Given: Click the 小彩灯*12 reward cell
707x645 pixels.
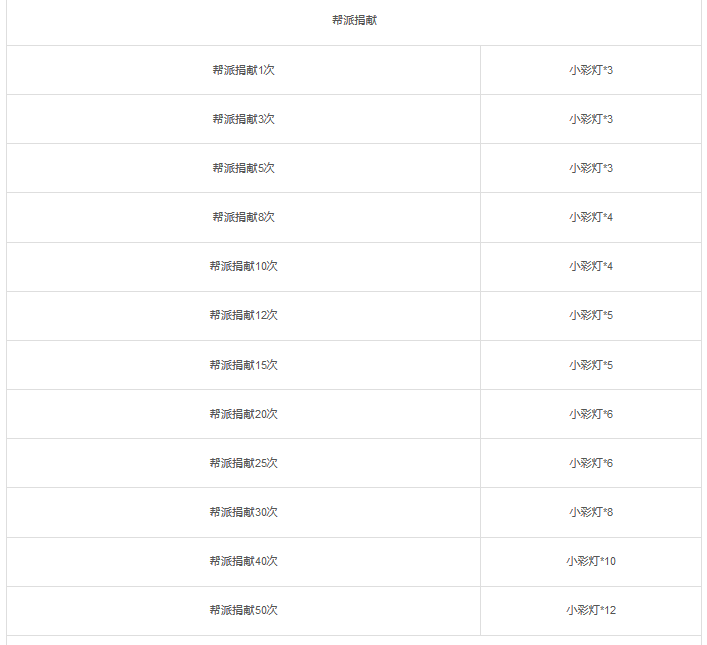Looking at the screenshot, I should pyautogui.click(x=591, y=611).
